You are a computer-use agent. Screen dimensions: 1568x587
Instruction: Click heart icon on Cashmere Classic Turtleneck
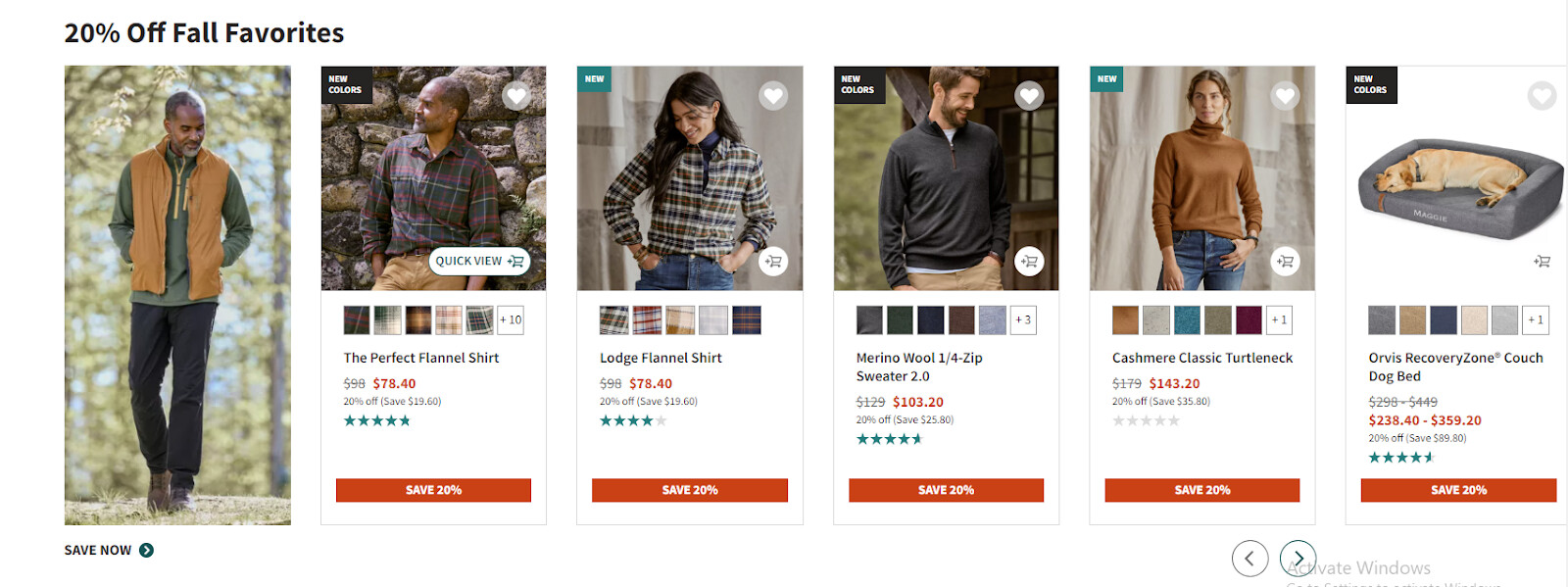[x=1285, y=96]
